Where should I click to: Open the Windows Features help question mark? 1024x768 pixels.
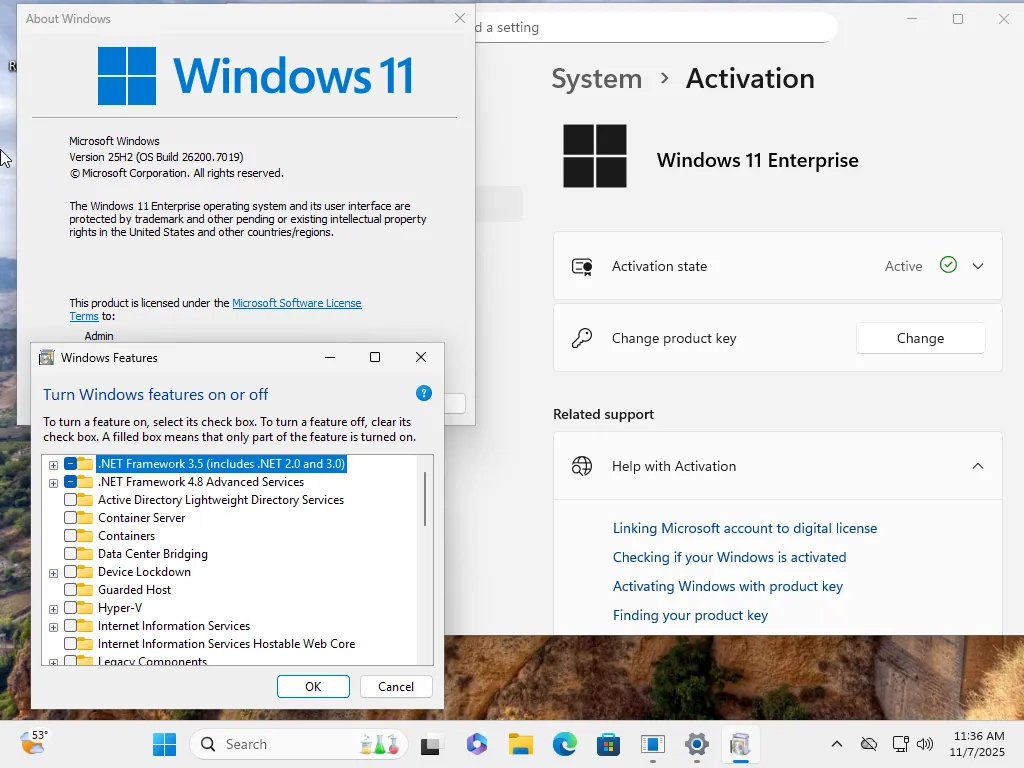pos(423,393)
